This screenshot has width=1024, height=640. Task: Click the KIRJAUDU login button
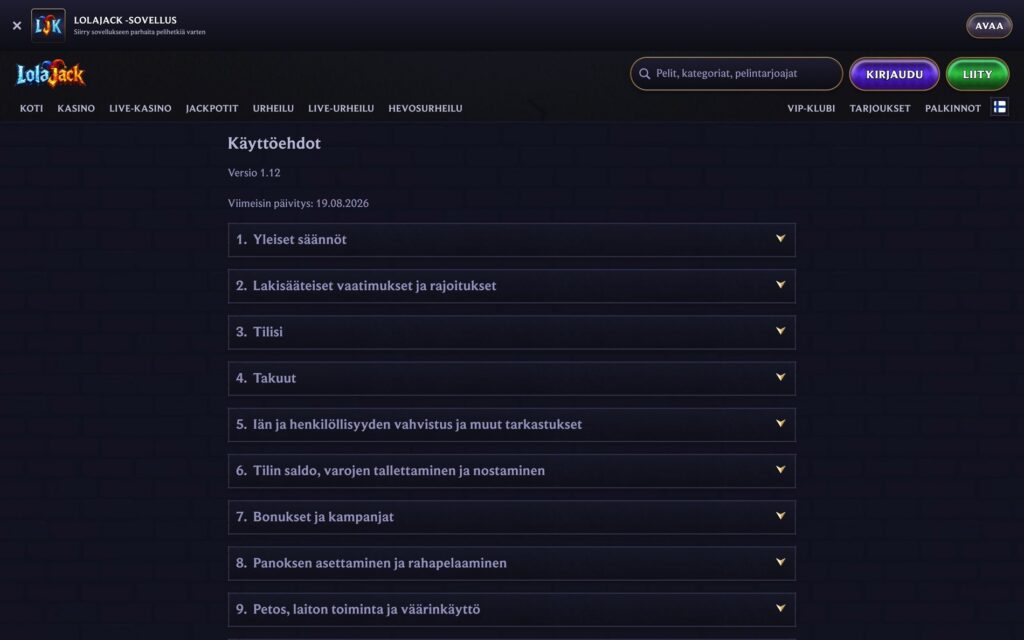pyautogui.click(x=894, y=74)
